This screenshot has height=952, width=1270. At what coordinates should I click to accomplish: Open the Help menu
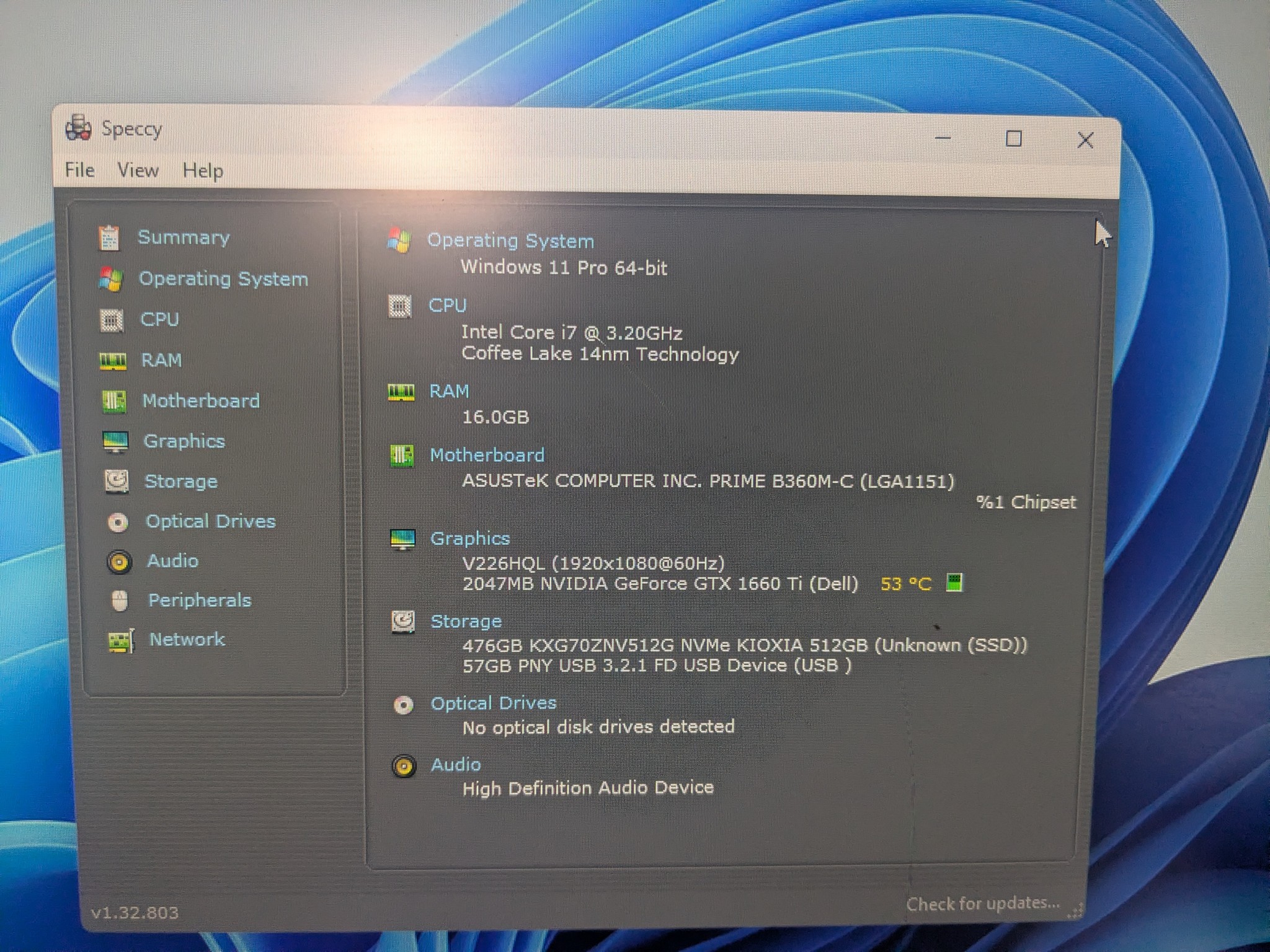203,171
